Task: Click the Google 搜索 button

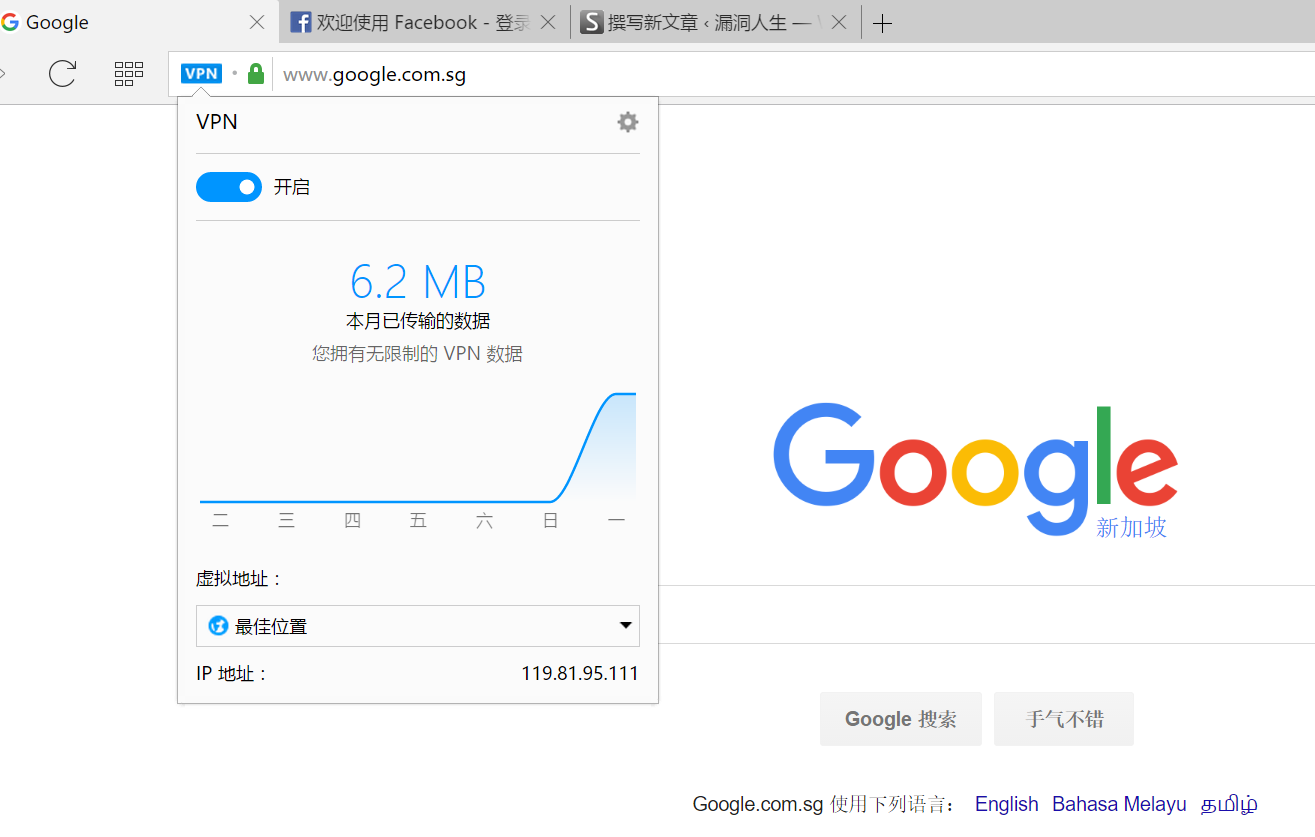Action: pyautogui.click(x=901, y=719)
